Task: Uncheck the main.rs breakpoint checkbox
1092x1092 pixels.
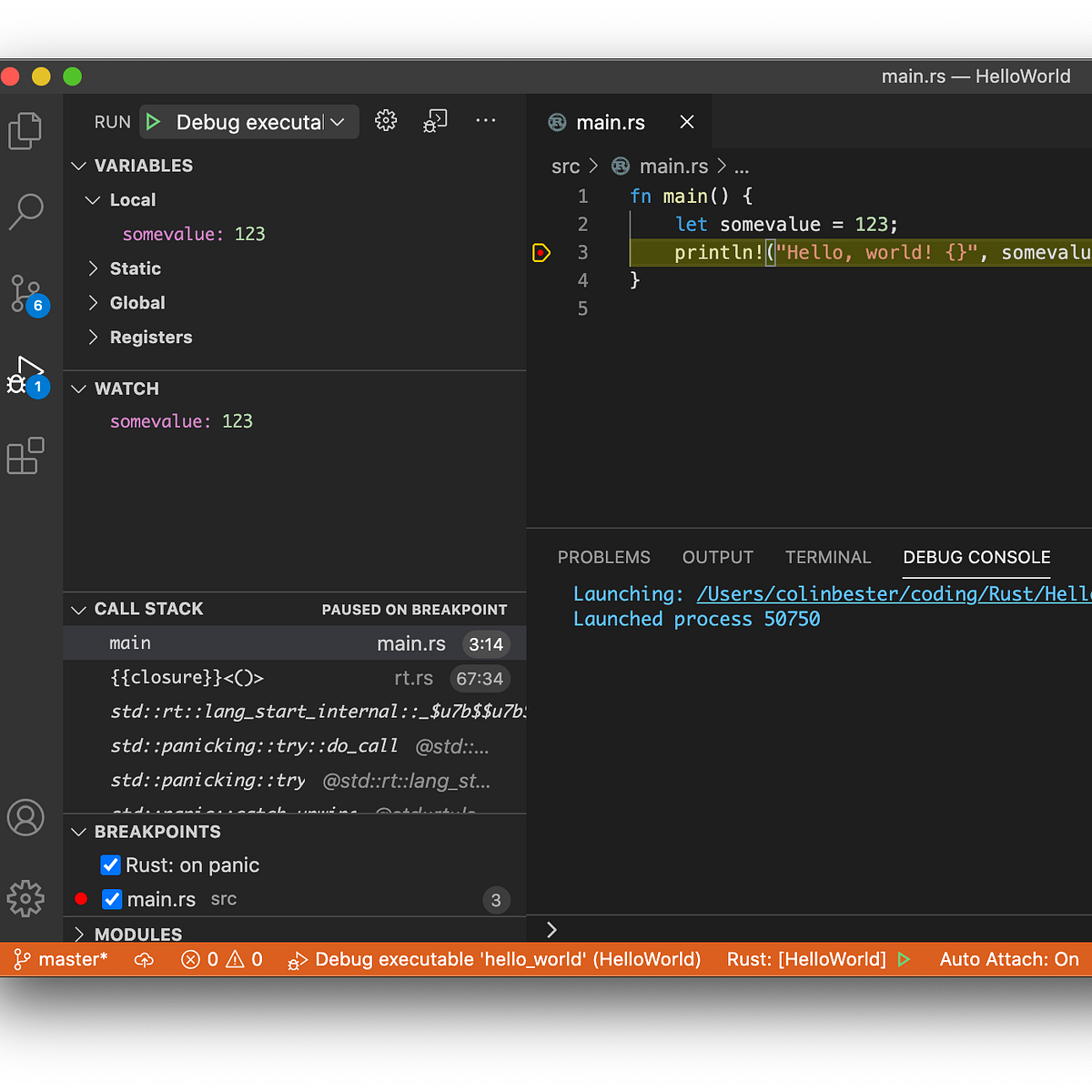Action: pyautogui.click(x=112, y=899)
